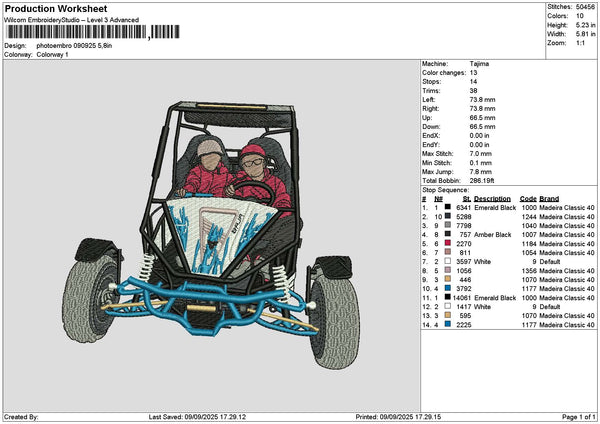The height and width of the screenshot is (424, 600).
Task: Click the Height value 5.23 in
Action: [x=585, y=25]
